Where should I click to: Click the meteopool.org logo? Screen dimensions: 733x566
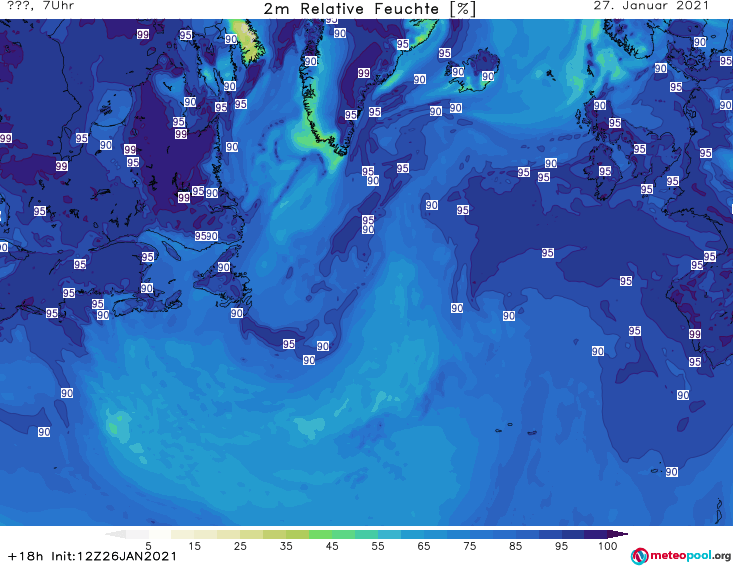(x=681, y=556)
